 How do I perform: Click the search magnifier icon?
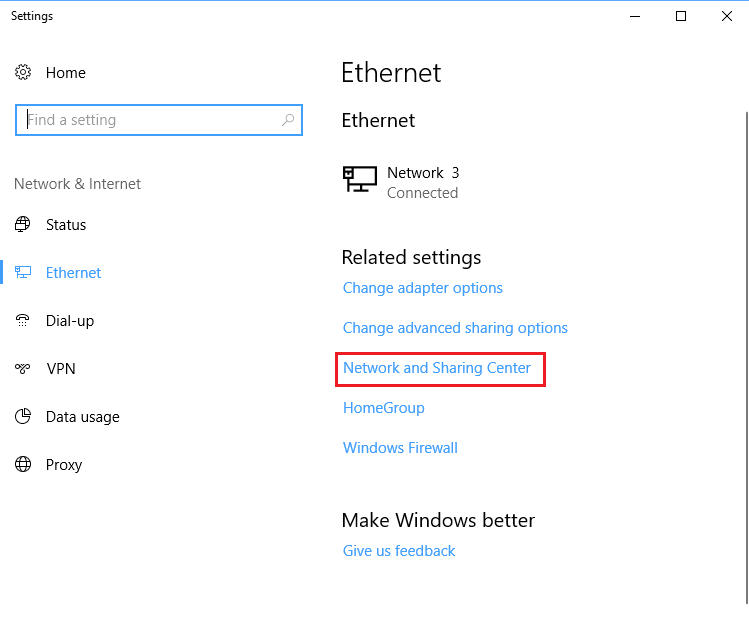click(x=289, y=120)
